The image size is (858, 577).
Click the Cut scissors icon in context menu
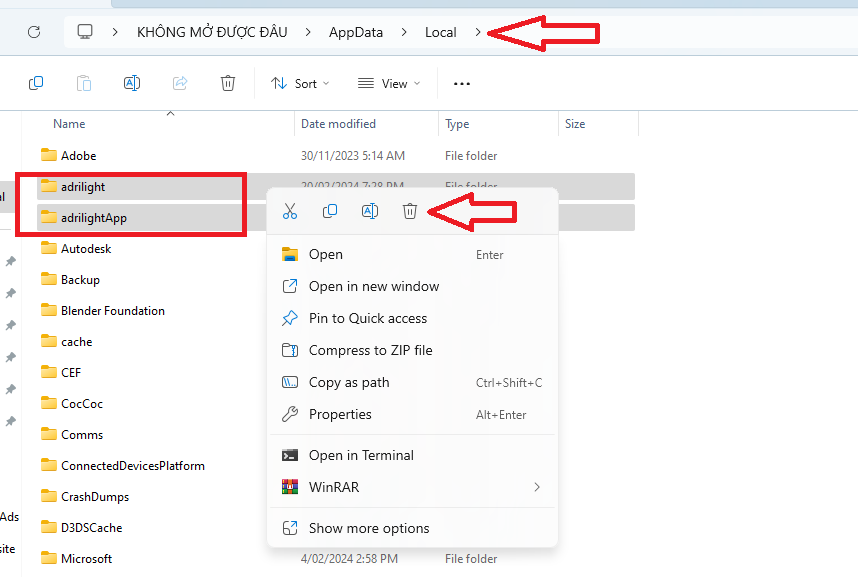click(x=290, y=211)
